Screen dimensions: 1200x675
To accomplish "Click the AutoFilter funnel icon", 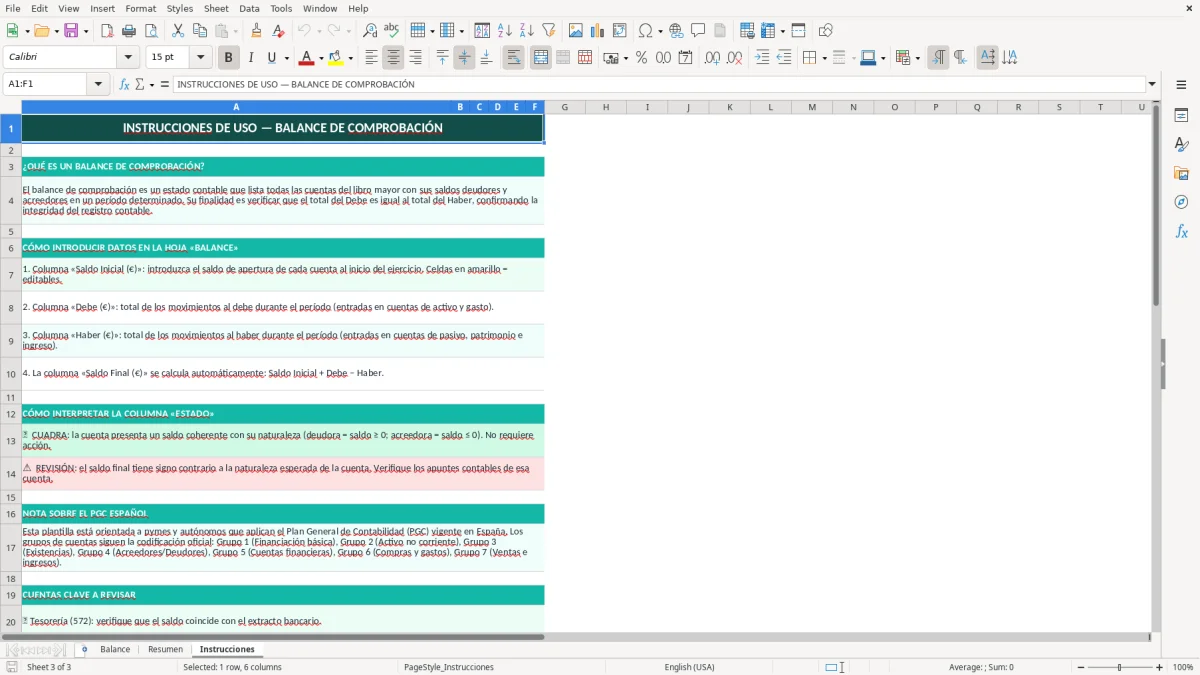I will coord(549,31).
